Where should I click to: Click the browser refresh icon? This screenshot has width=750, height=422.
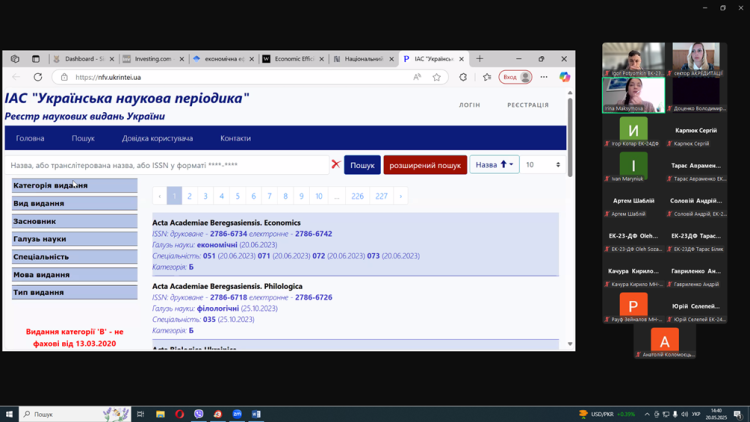[38, 77]
